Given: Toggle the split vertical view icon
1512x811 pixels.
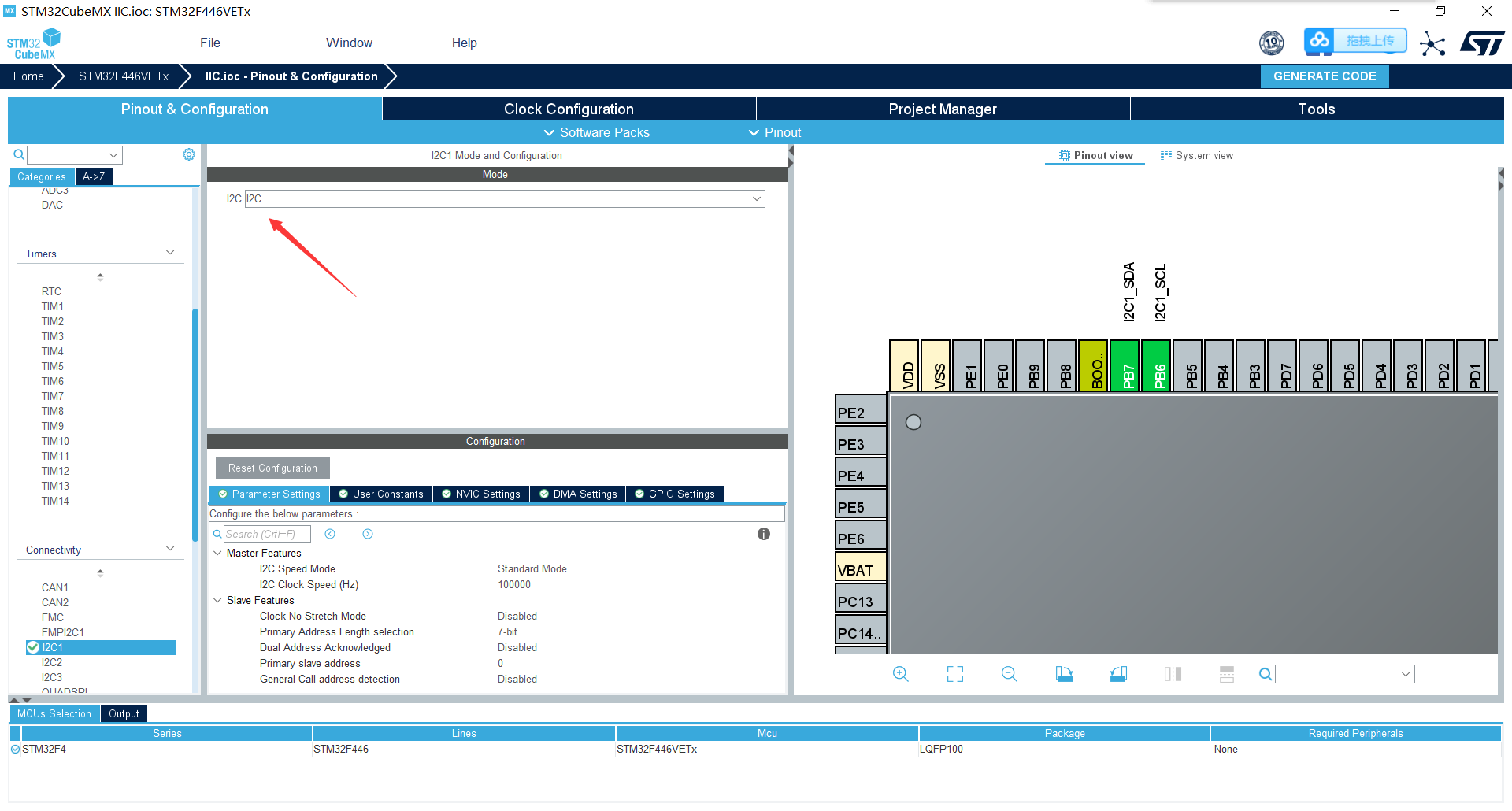Looking at the screenshot, I should [x=1173, y=674].
